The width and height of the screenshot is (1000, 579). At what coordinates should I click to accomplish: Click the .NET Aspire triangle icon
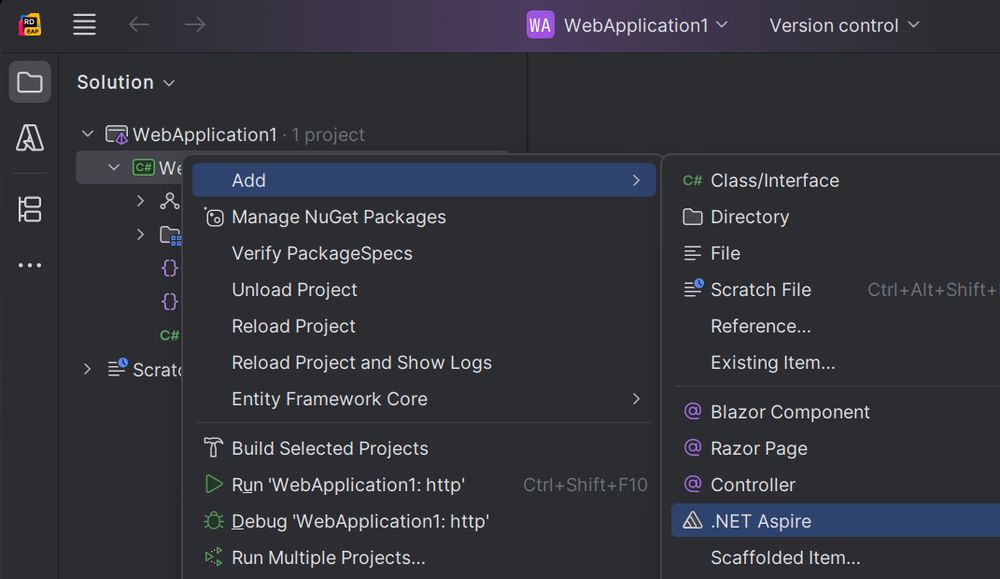tap(692, 520)
